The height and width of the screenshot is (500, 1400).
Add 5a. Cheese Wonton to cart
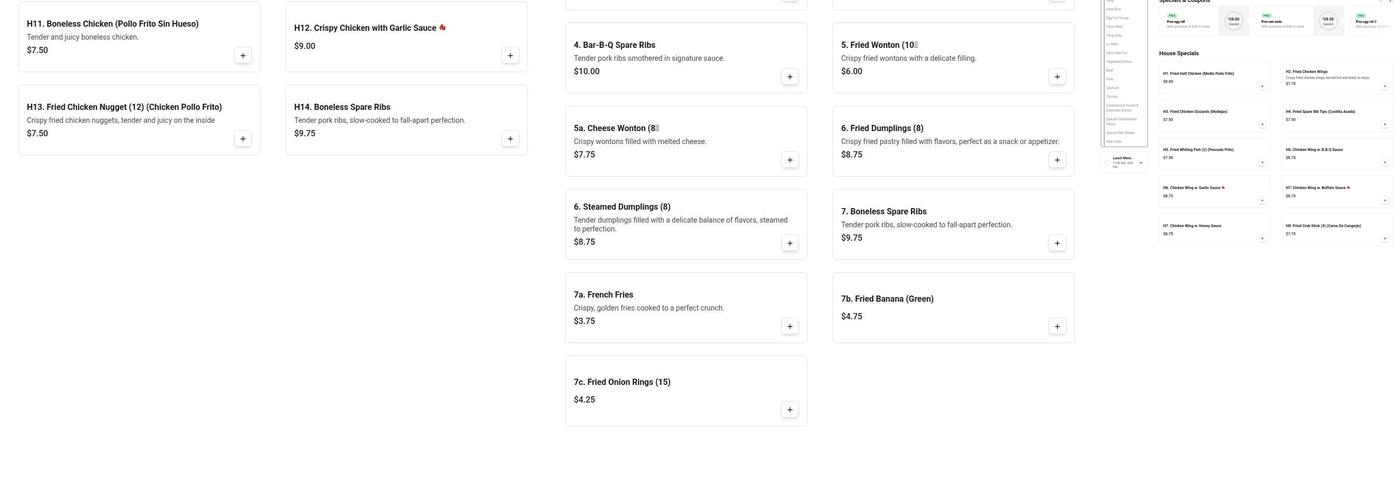pyautogui.click(x=790, y=160)
